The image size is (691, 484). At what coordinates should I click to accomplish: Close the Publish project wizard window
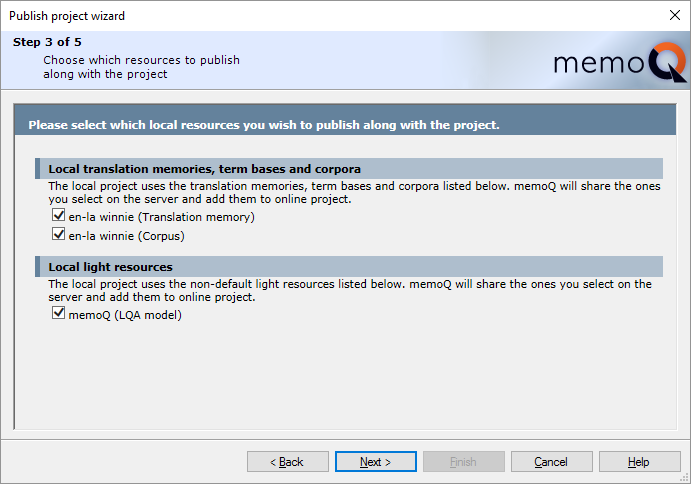click(x=674, y=16)
